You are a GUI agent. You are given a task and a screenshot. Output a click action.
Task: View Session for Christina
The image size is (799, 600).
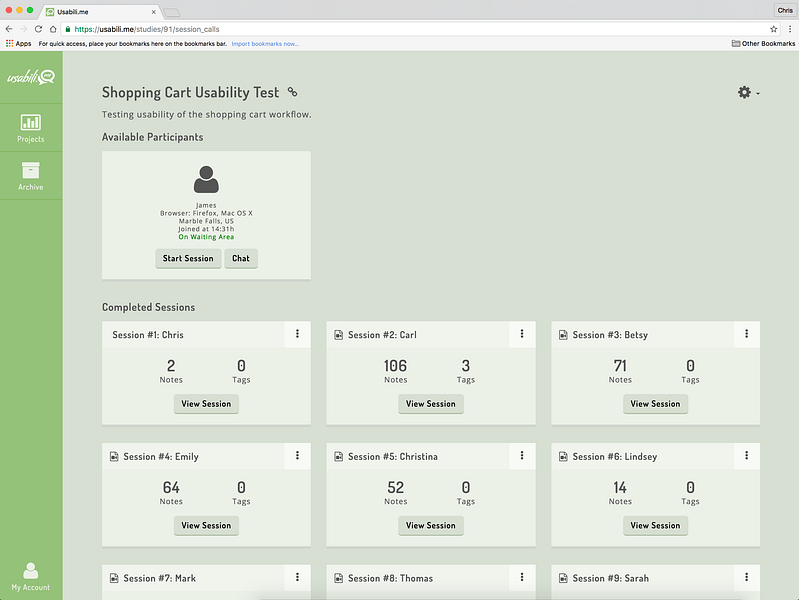pyautogui.click(x=431, y=526)
